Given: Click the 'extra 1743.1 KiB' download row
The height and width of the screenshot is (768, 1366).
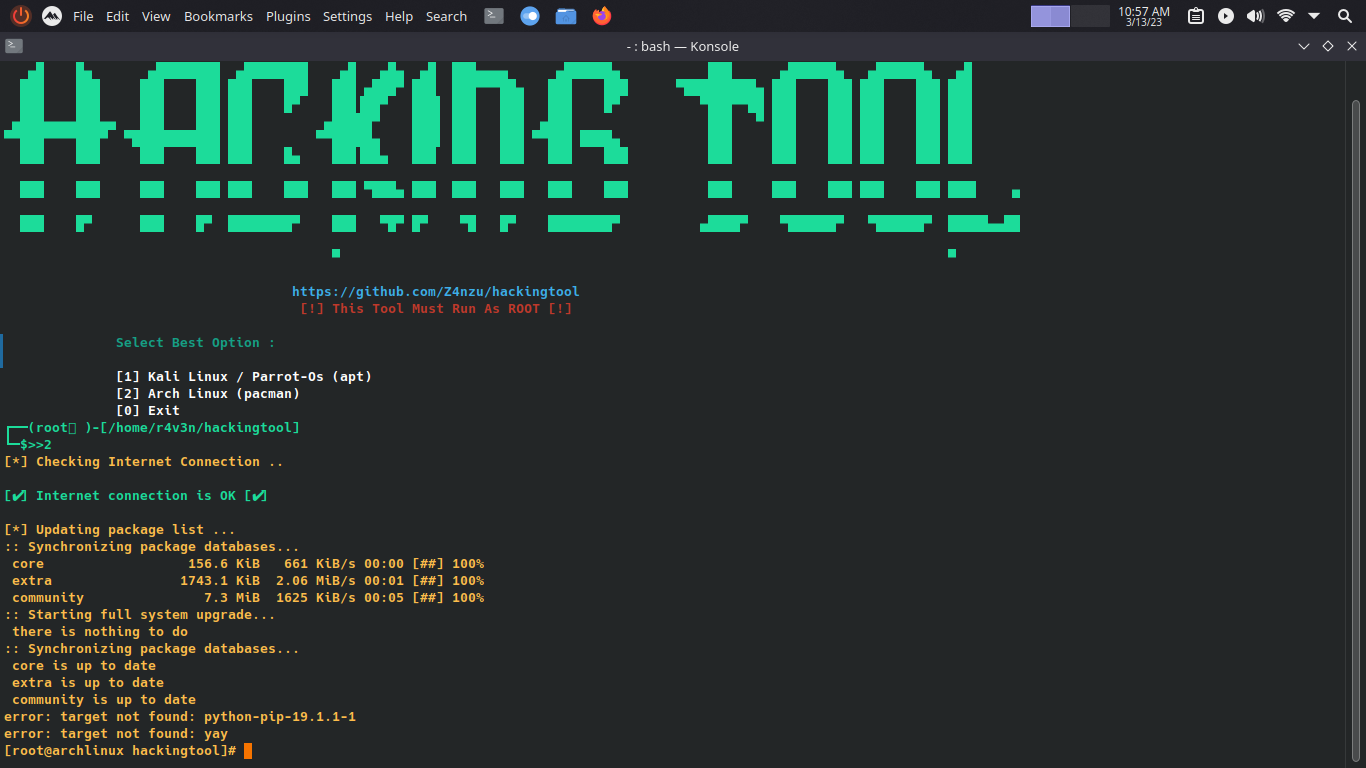Looking at the screenshot, I should pyautogui.click(x=248, y=581).
